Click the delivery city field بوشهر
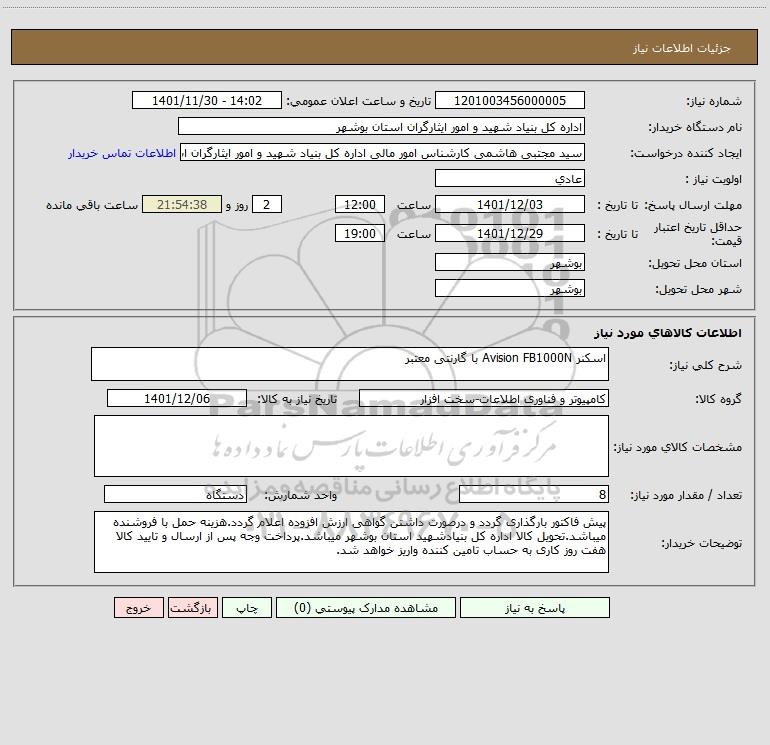Screen dimensions: 770x745 [x=510, y=288]
